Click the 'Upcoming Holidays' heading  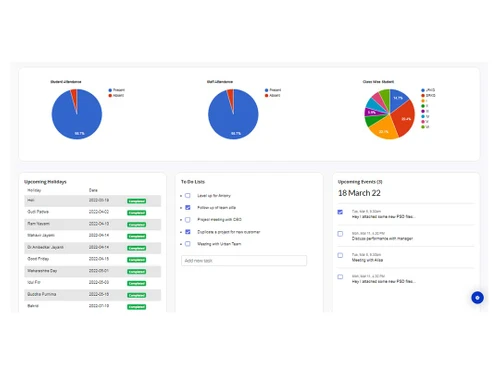(x=45, y=182)
